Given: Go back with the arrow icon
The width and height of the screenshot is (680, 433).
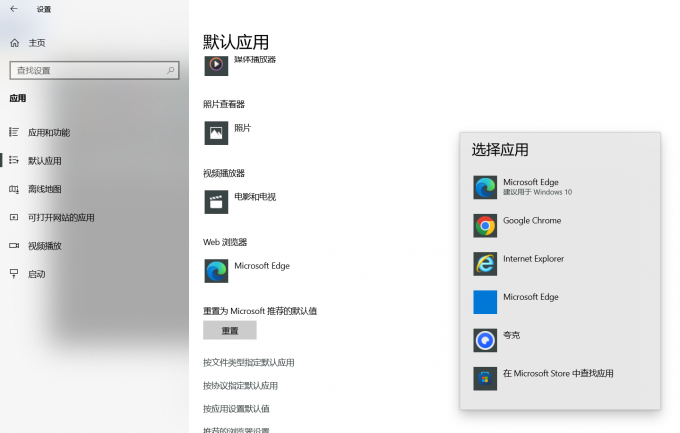Looking at the screenshot, I should pyautogui.click(x=14, y=9).
